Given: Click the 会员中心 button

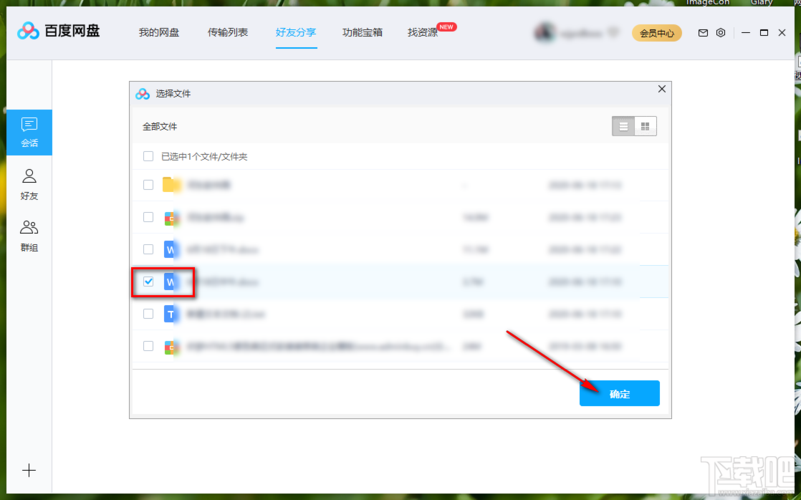Looking at the screenshot, I should point(656,33).
